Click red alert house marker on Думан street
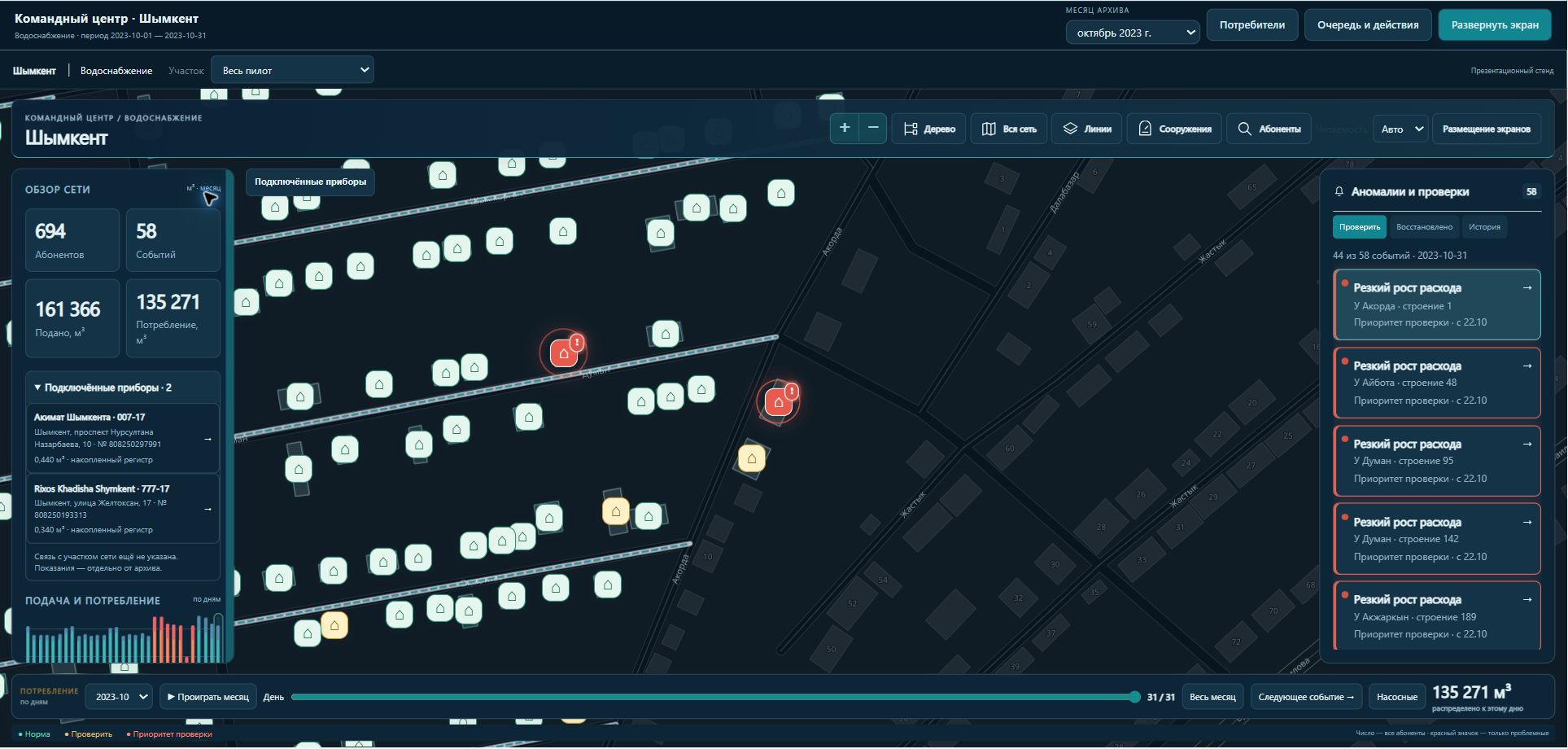The width and height of the screenshot is (1568, 749). click(564, 353)
